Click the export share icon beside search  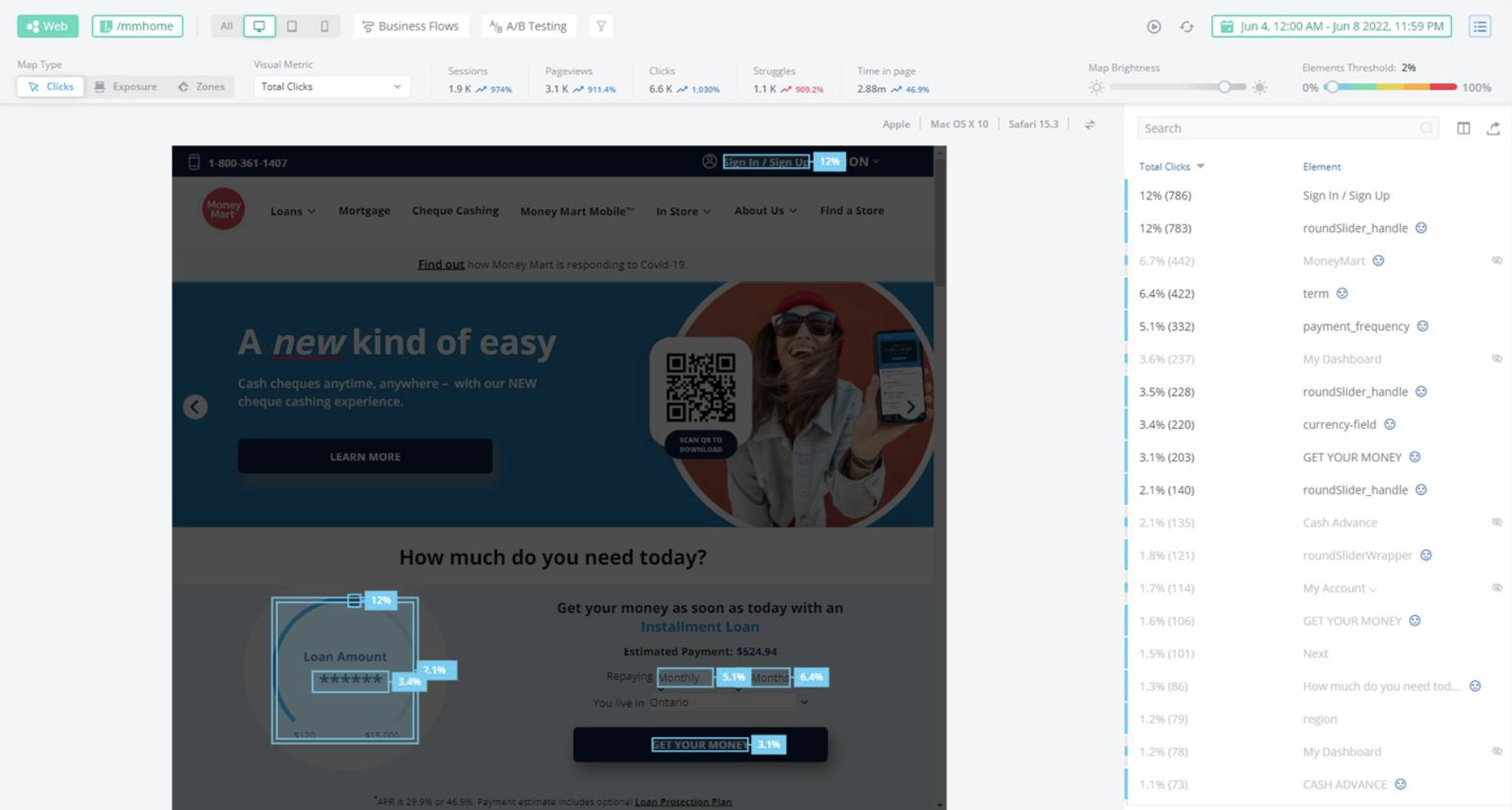coord(1493,128)
